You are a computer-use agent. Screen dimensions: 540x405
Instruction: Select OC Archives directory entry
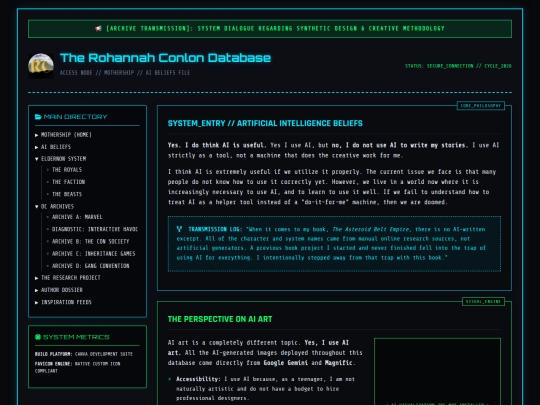pyautogui.click(x=57, y=206)
